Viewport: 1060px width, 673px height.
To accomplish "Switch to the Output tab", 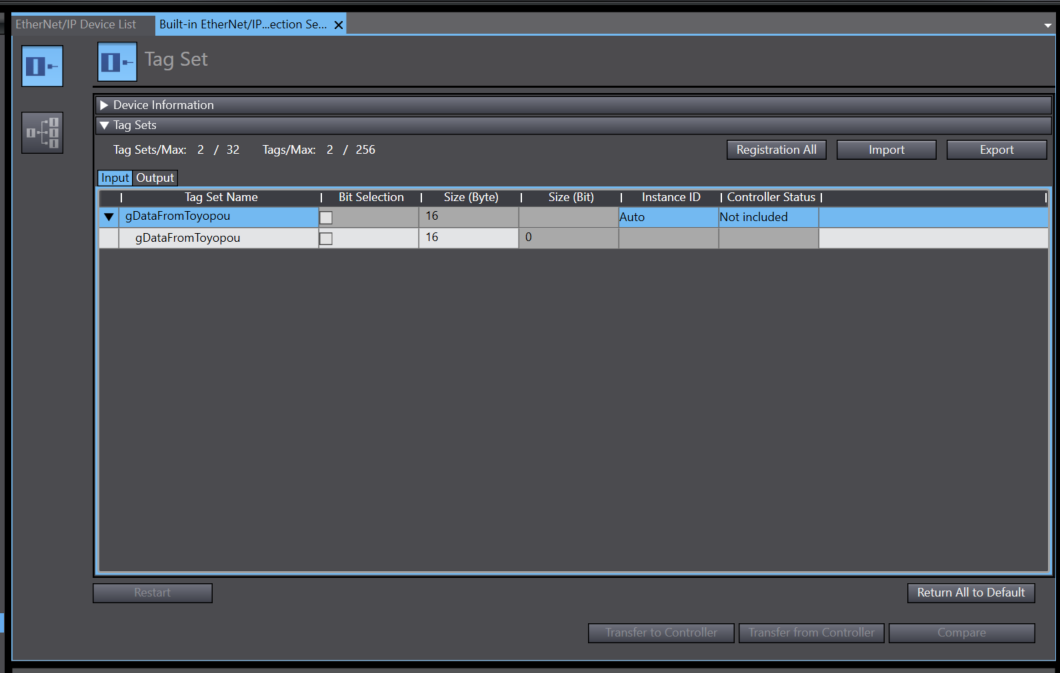I will click(x=155, y=178).
